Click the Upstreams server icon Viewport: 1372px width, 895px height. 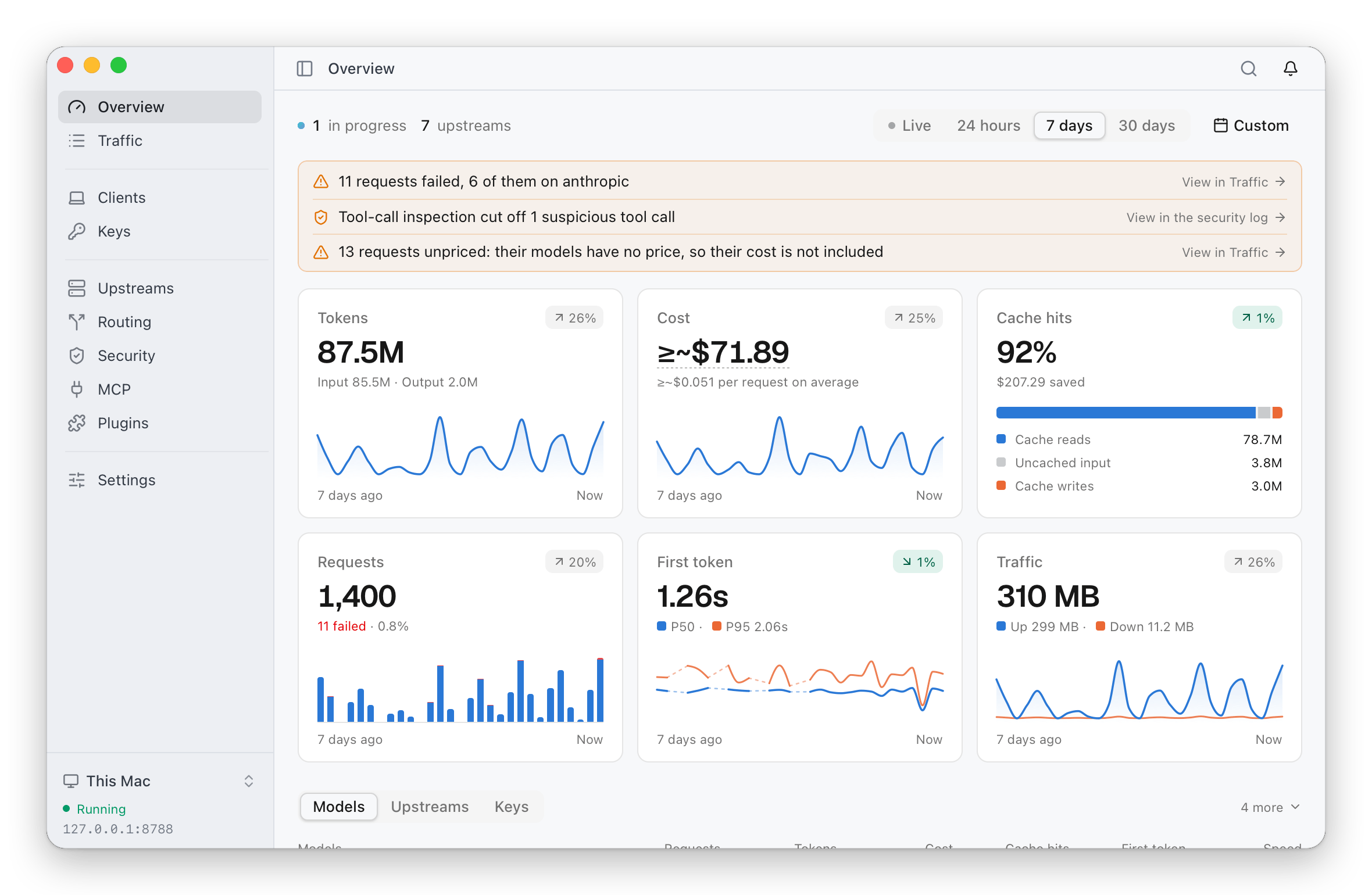[x=77, y=288]
